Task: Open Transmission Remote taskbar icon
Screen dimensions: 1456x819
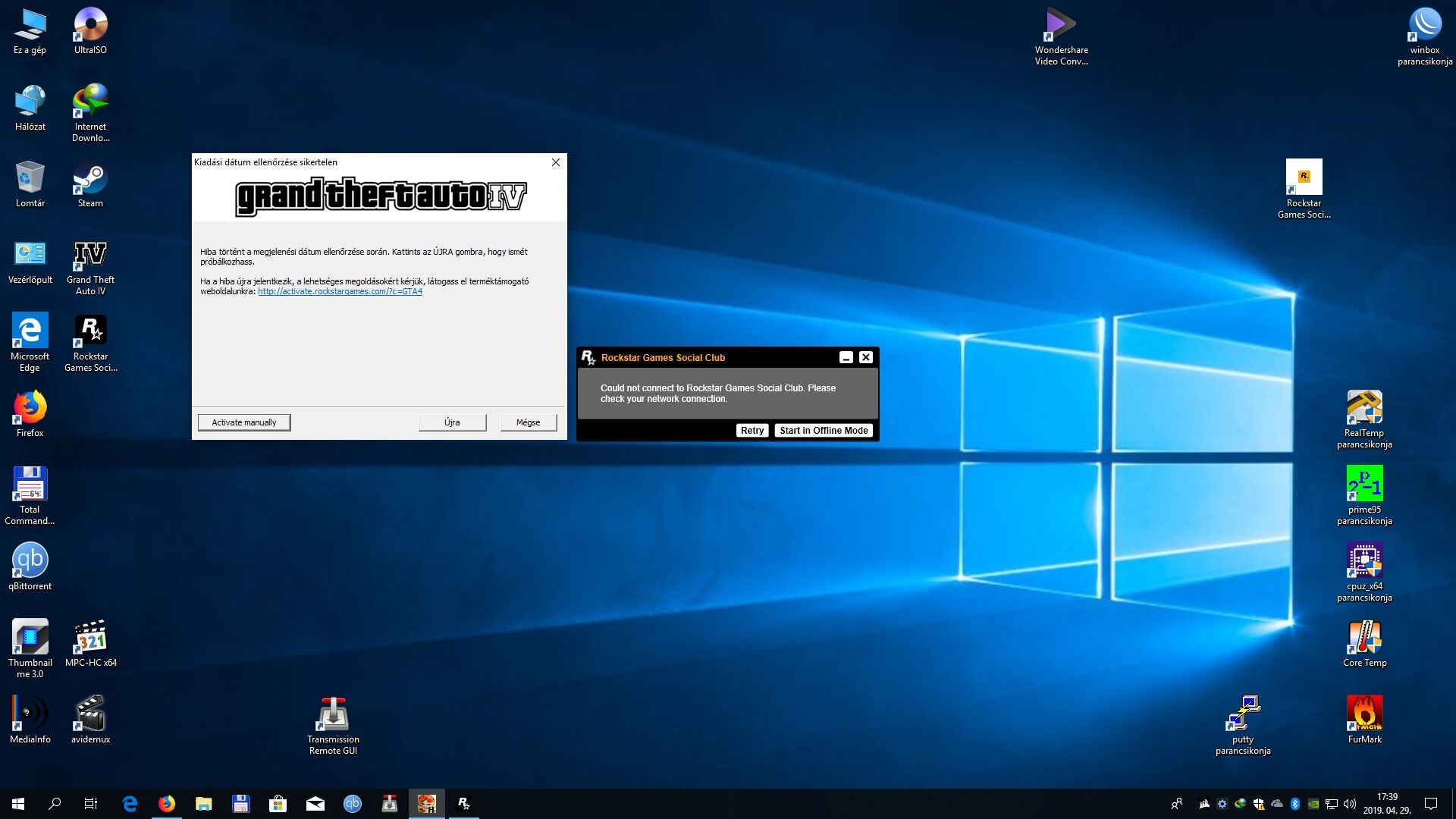Action: (x=390, y=804)
